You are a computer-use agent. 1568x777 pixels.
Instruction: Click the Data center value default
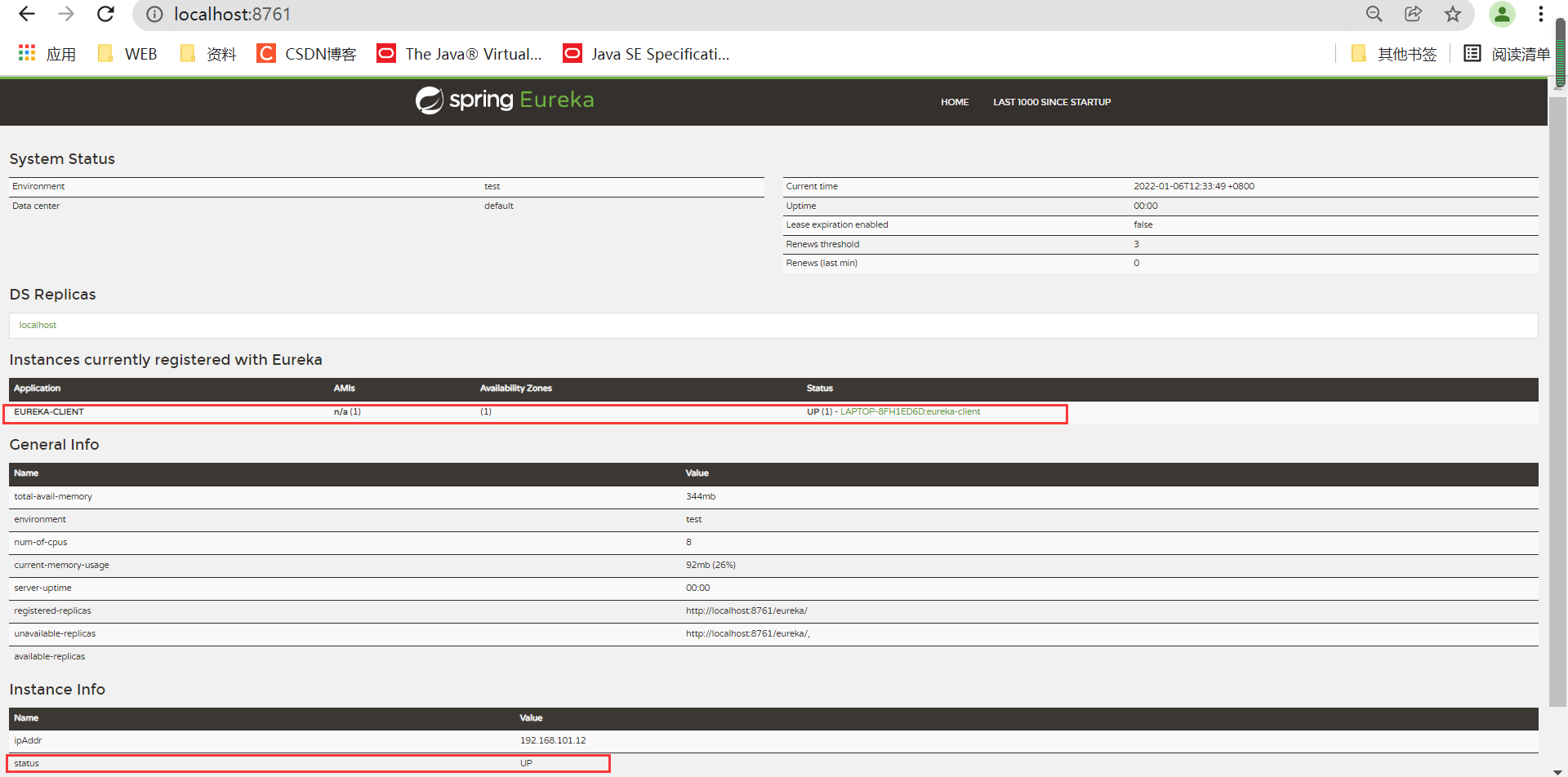(499, 206)
